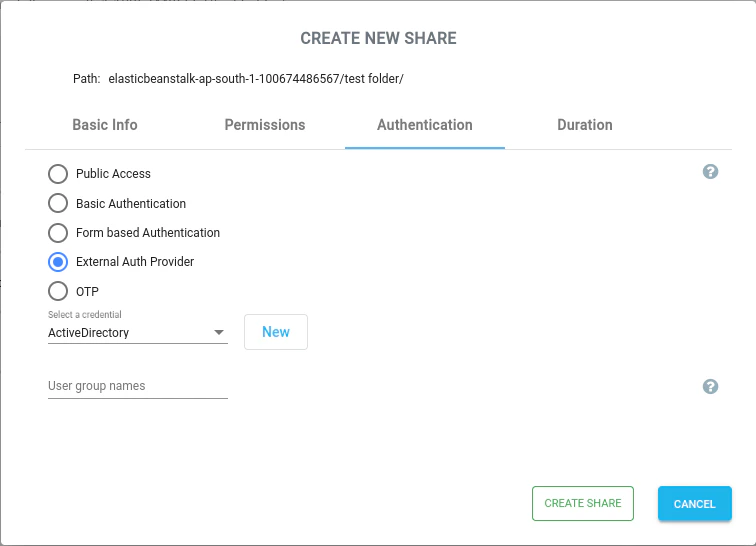Click the path text elasticbeanstalk-ap-south-1-100674486567/test folder/
This screenshot has width=756, height=546.
[256, 79]
